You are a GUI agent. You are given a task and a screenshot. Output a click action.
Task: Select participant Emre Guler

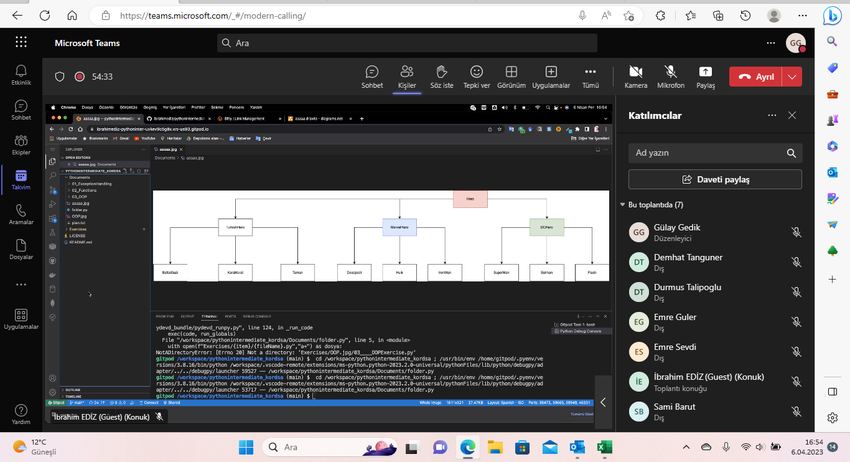pos(715,322)
